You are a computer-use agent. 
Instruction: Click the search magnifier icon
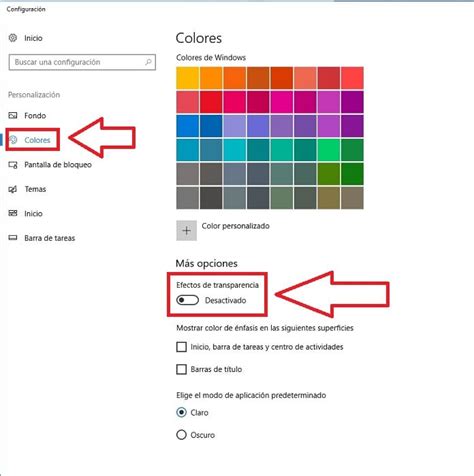148,62
